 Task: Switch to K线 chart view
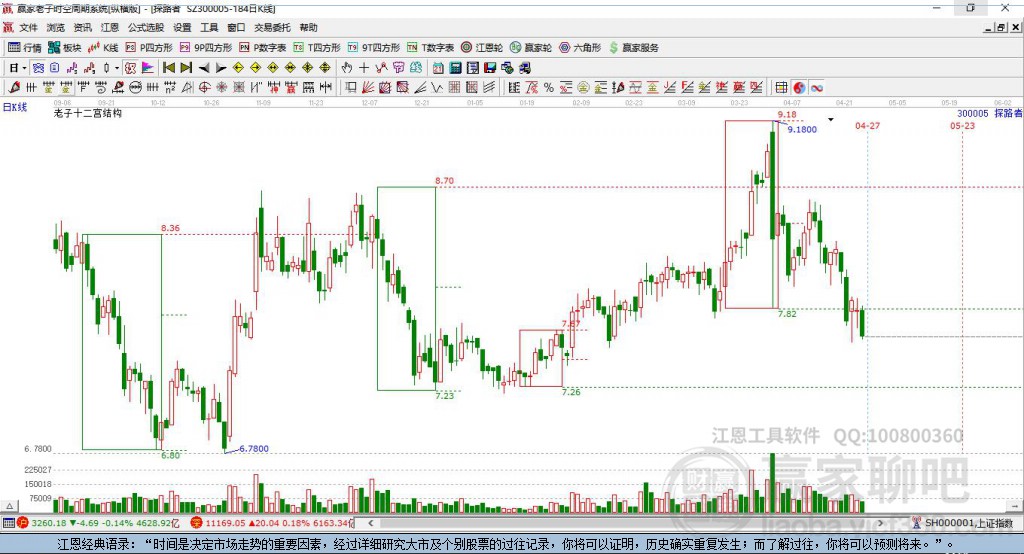coord(103,48)
